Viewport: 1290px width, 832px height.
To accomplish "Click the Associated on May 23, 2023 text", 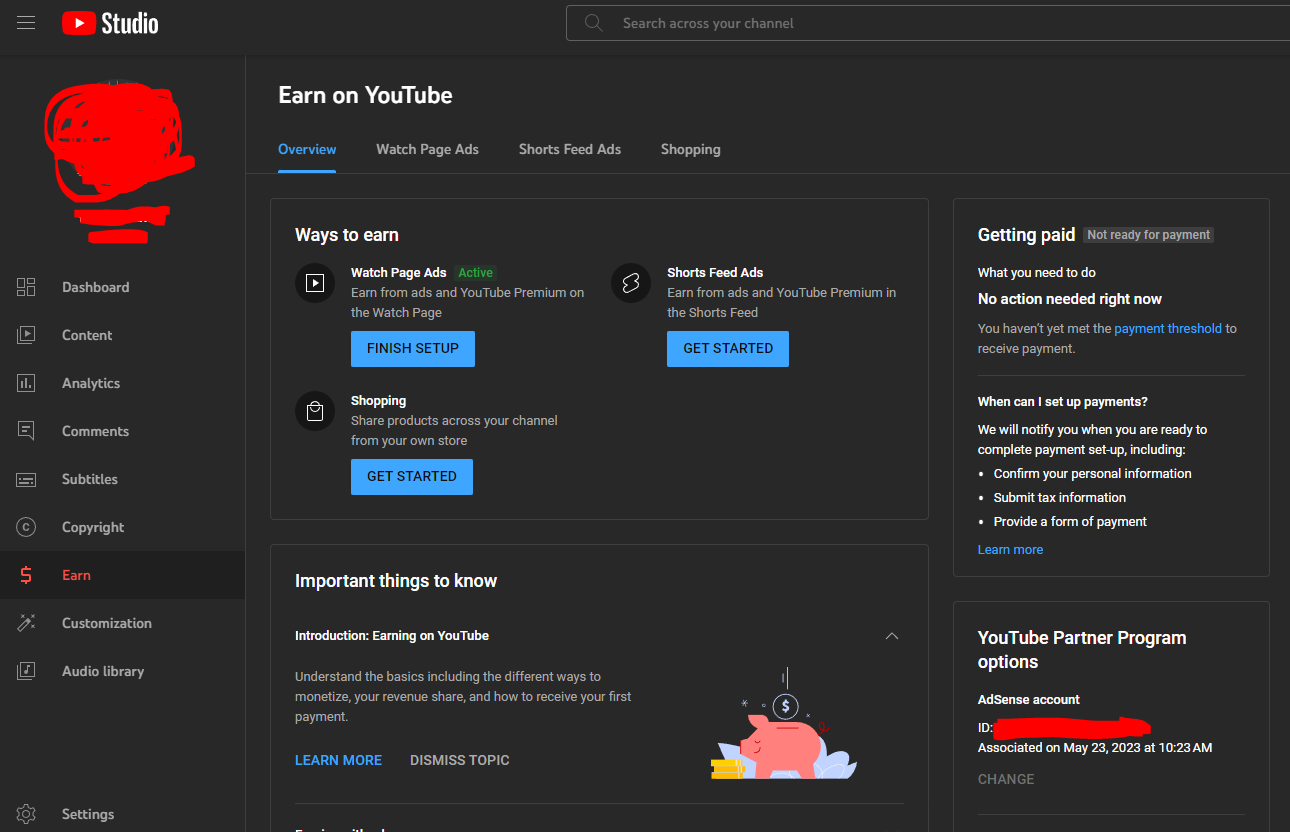I will point(1095,747).
